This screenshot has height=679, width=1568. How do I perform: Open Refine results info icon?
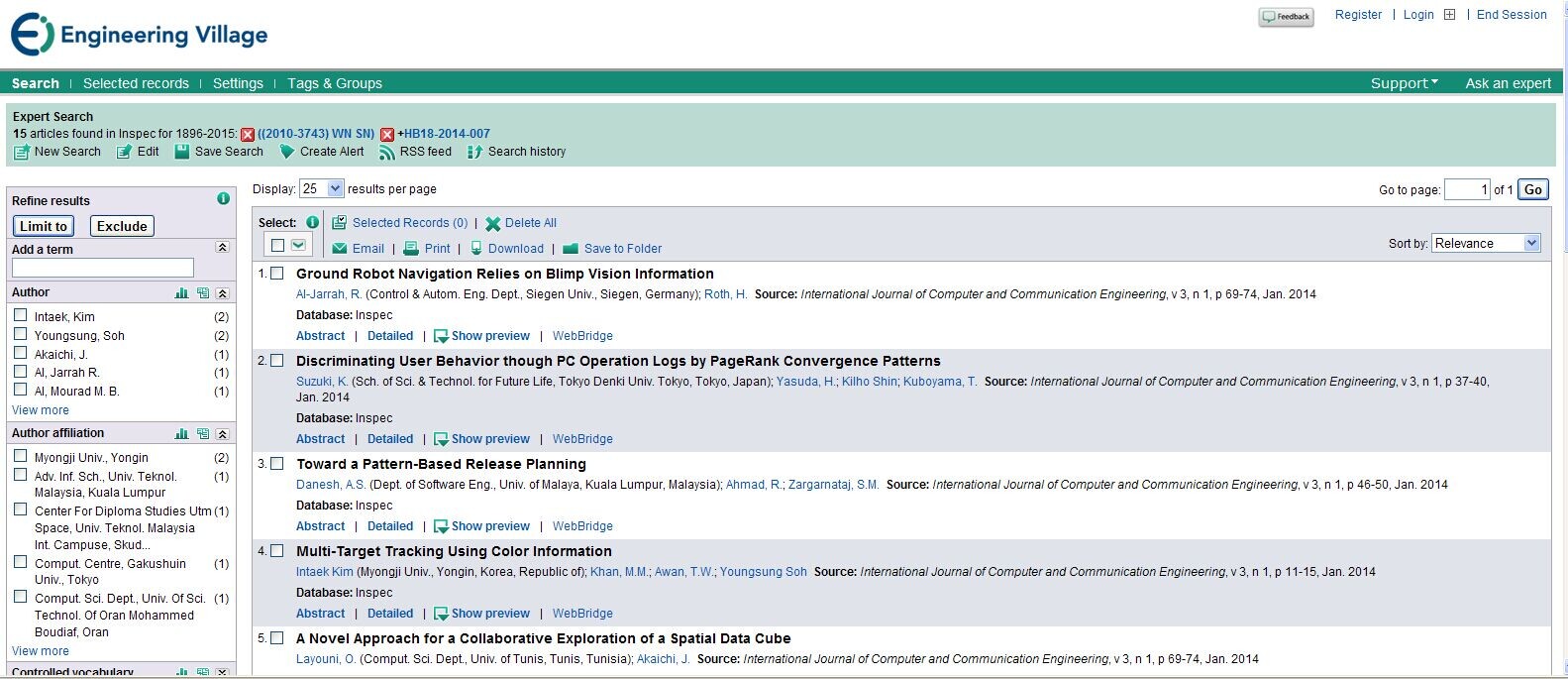click(223, 198)
